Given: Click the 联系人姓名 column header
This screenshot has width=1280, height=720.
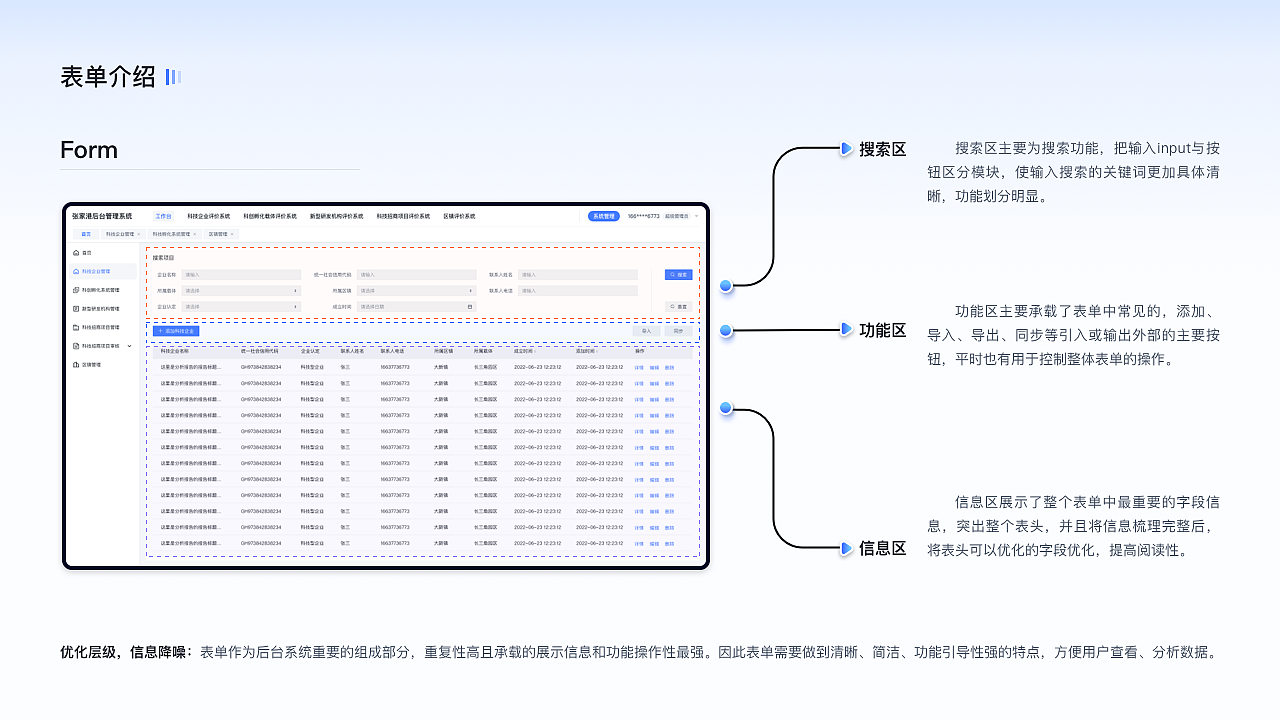Looking at the screenshot, I should tap(352, 351).
